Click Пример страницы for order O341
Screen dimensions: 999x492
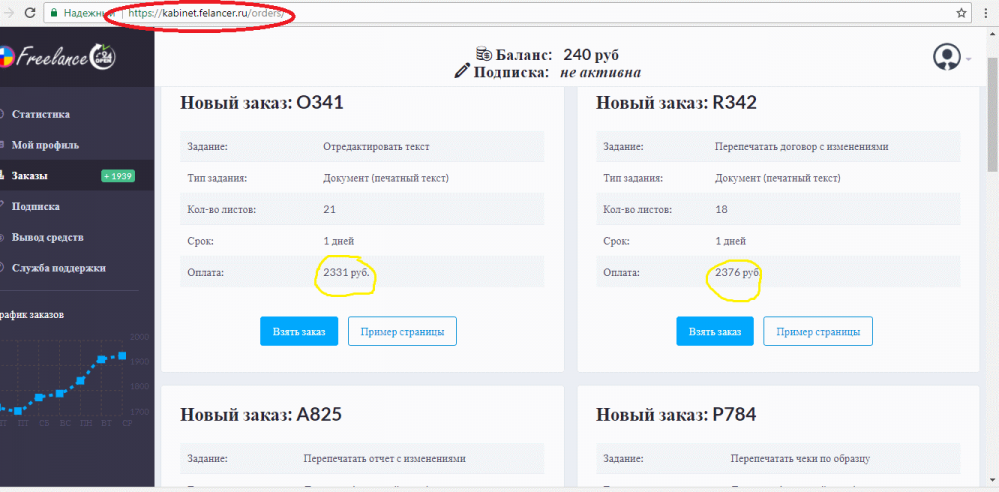(x=402, y=331)
